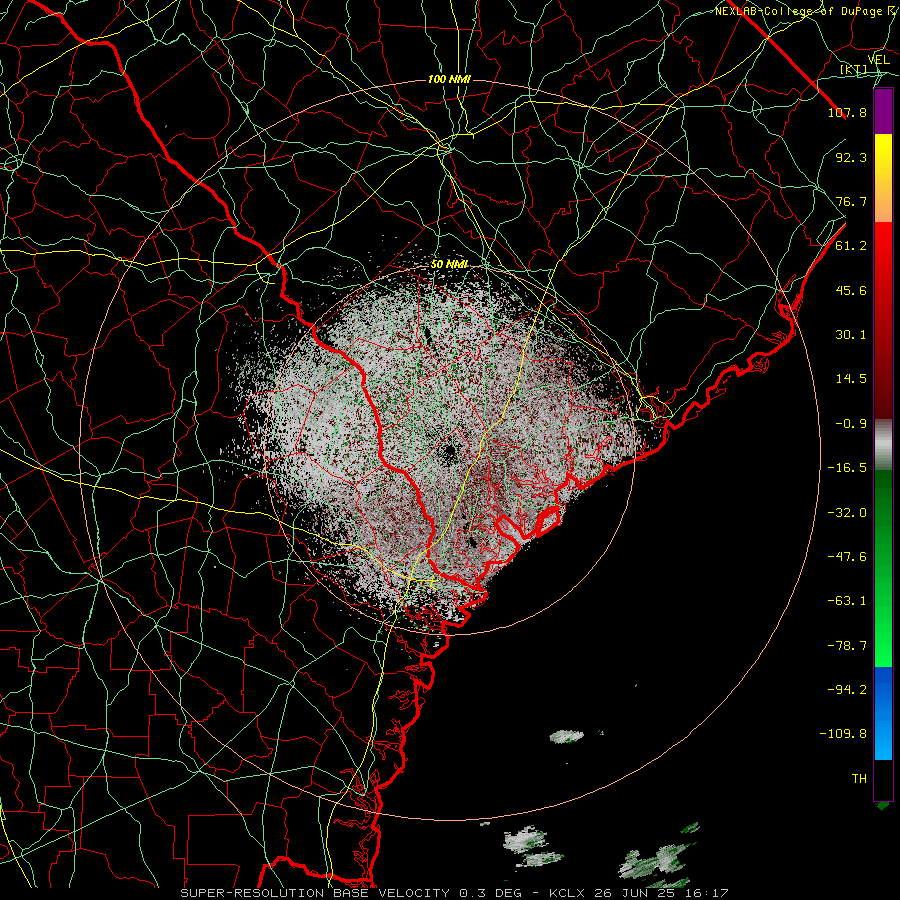Pick the purple segment of the color bar
The image size is (900, 900).
(883, 111)
